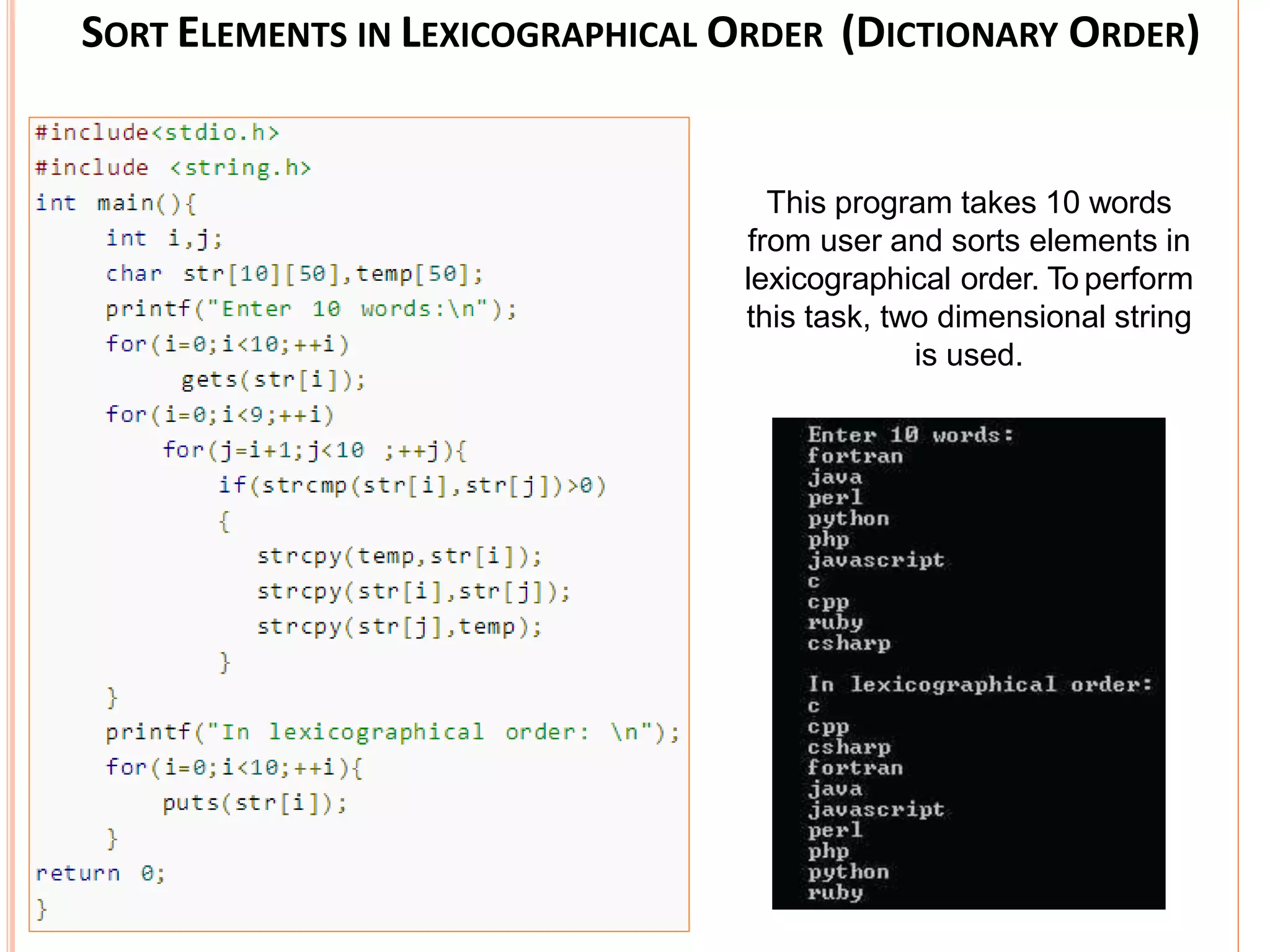Click the 'gets(str[i]);' statement
The image size is (1270, 952).
(x=273, y=380)
